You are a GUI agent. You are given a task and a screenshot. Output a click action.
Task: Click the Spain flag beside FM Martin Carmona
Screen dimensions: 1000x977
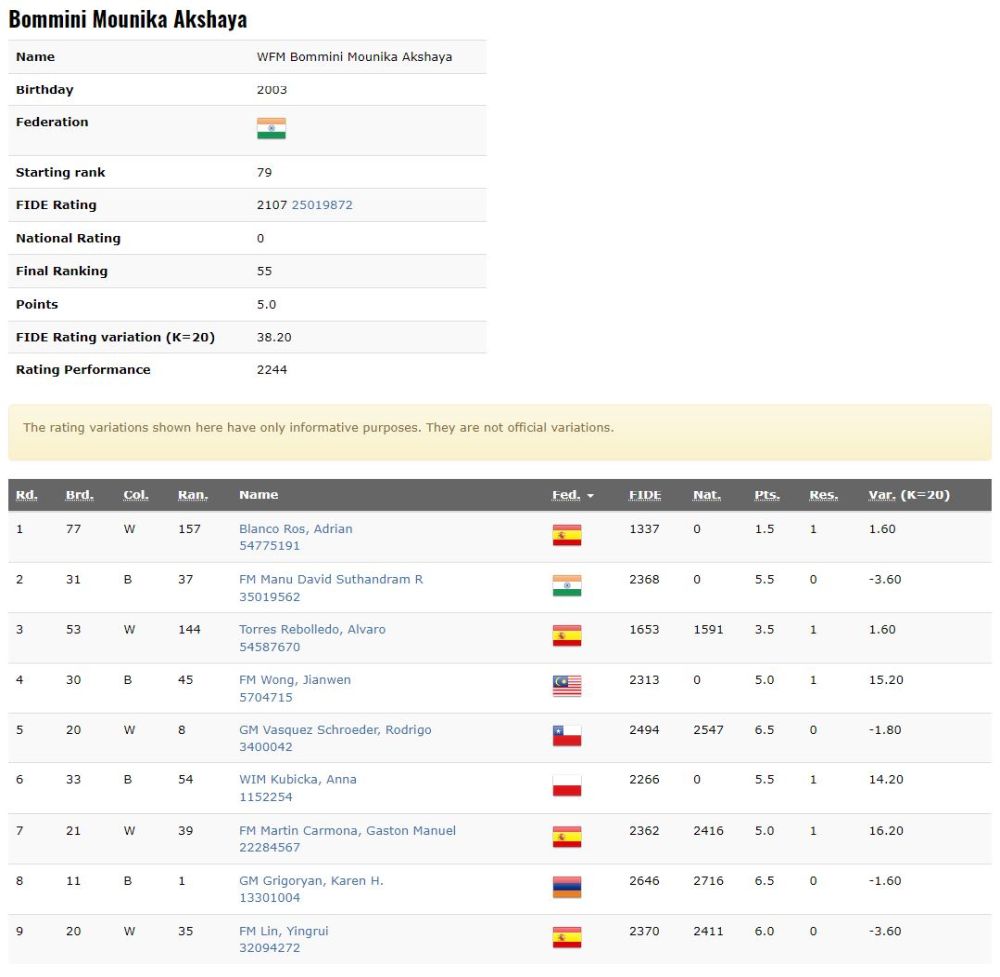click(567, 837)
